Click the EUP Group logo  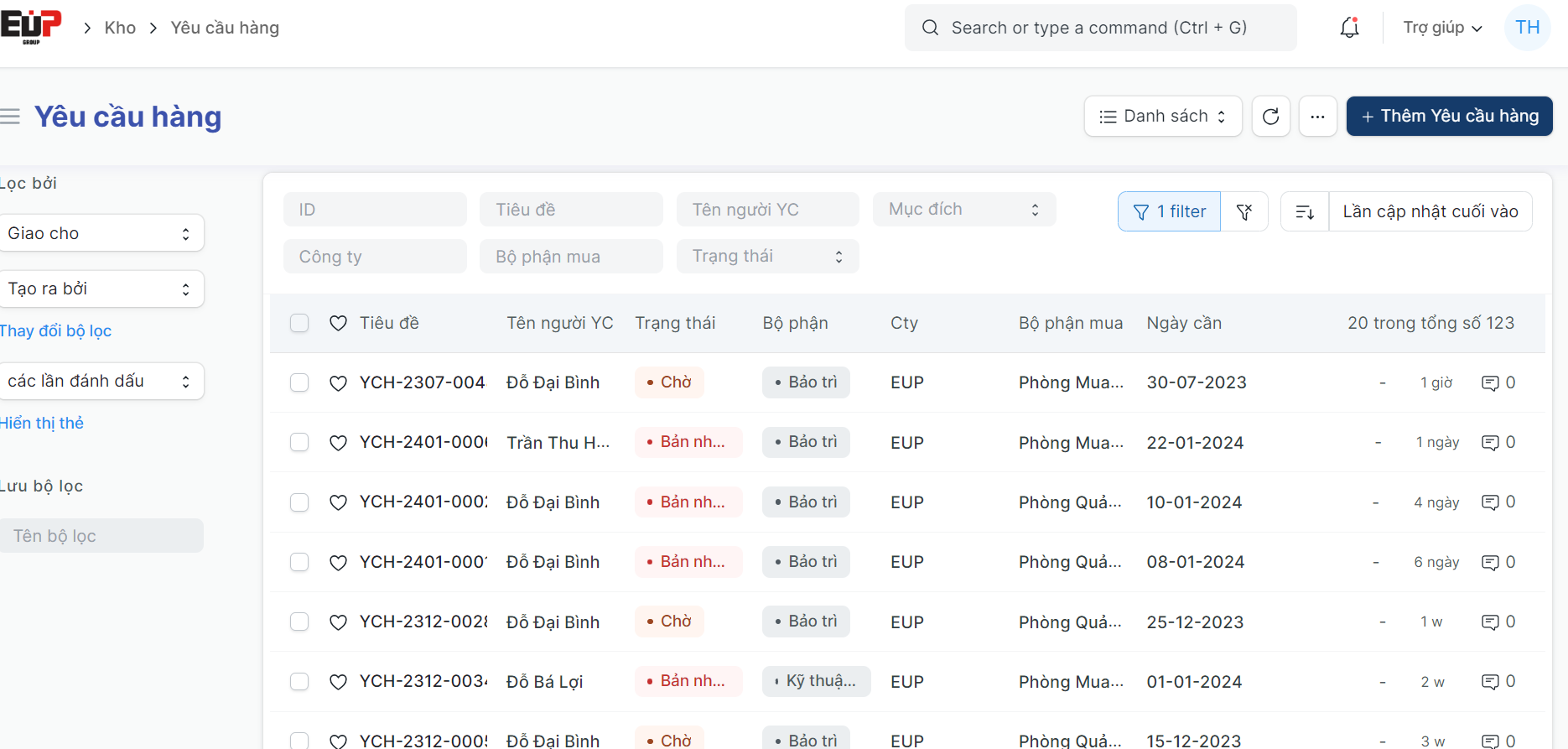(x=31, y=26)
